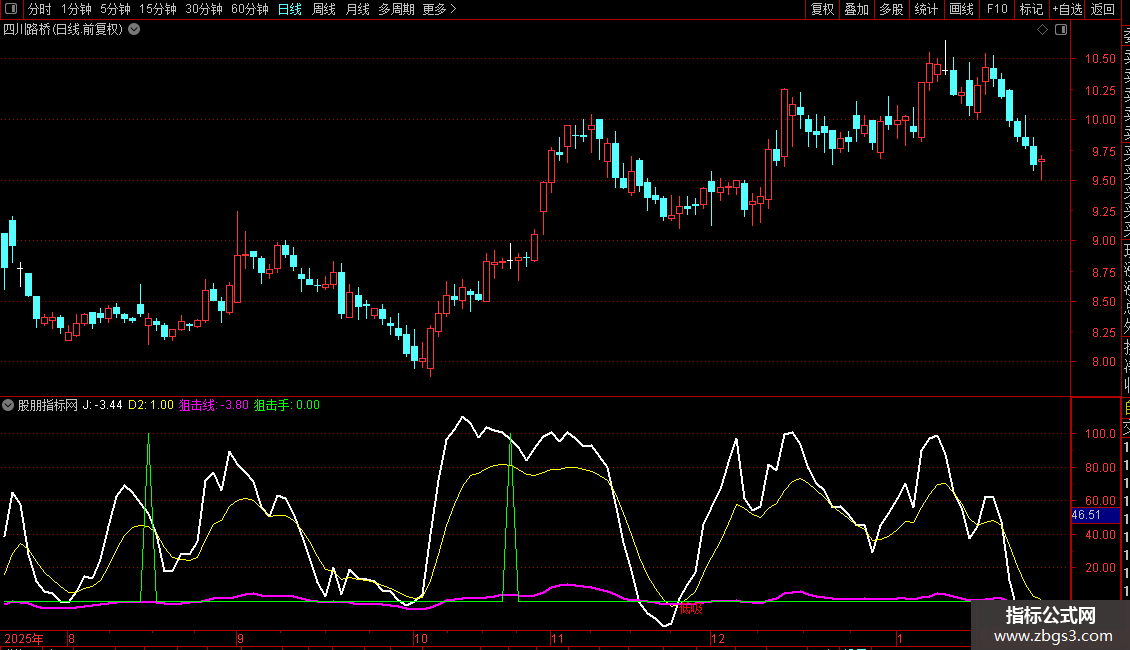Click the 46.51 value marker on indicator axis
The width and height of the screenshot is (1130, 650).
pos(1086,515)
